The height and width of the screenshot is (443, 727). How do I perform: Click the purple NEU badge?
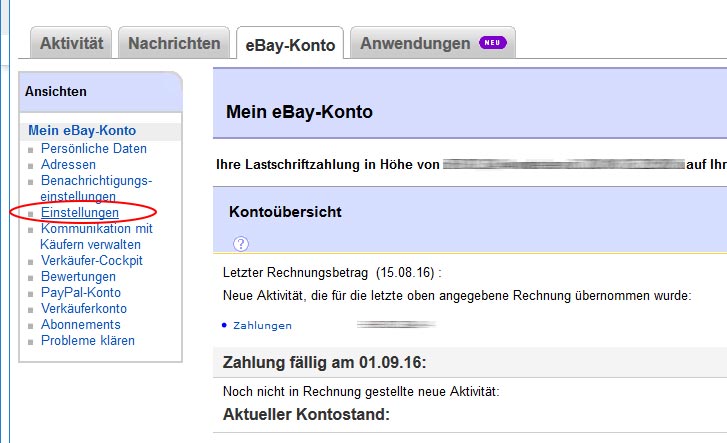pyautogui.click(x=492, y=43)
